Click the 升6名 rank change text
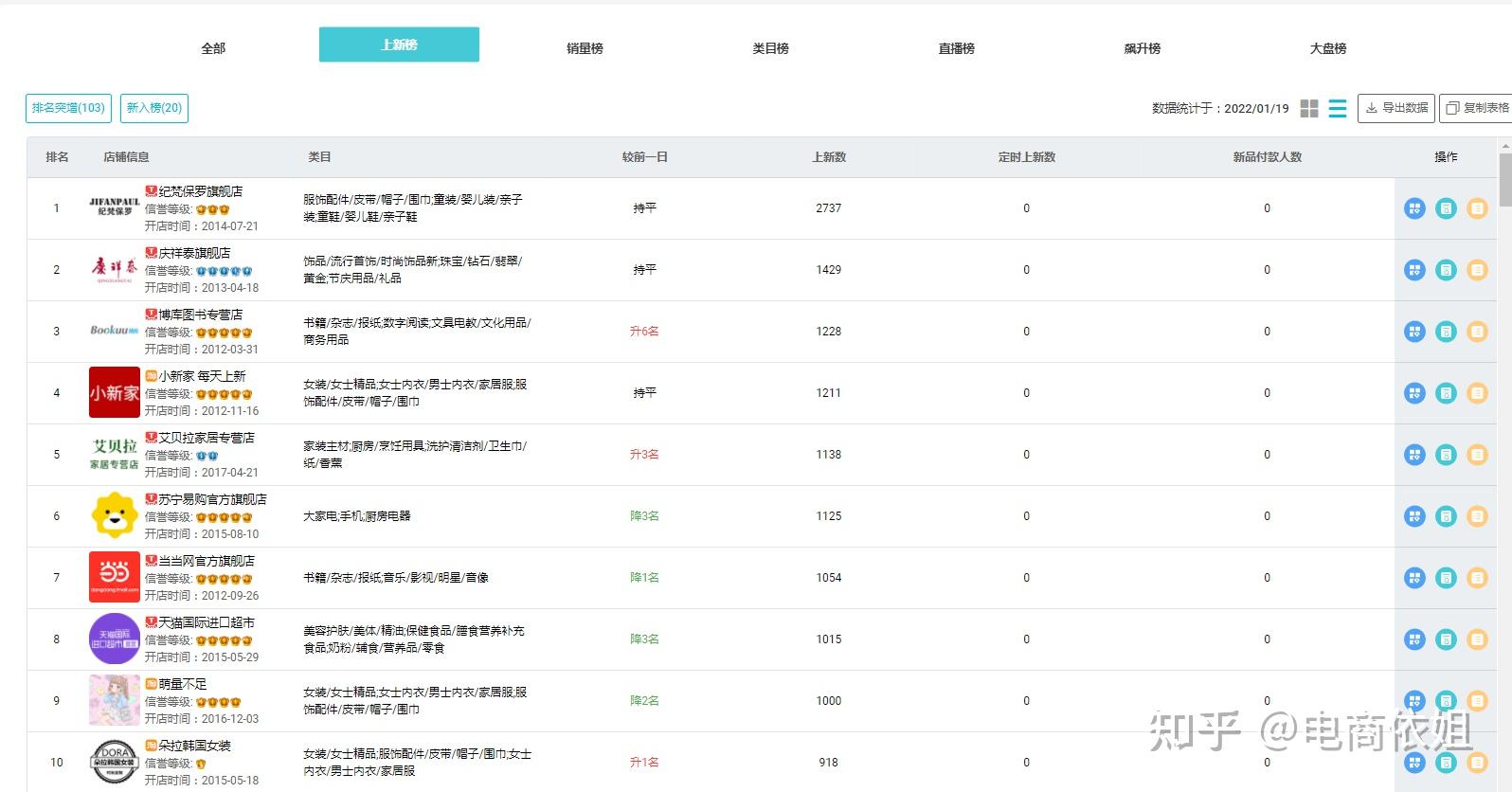 pos(644,332)
